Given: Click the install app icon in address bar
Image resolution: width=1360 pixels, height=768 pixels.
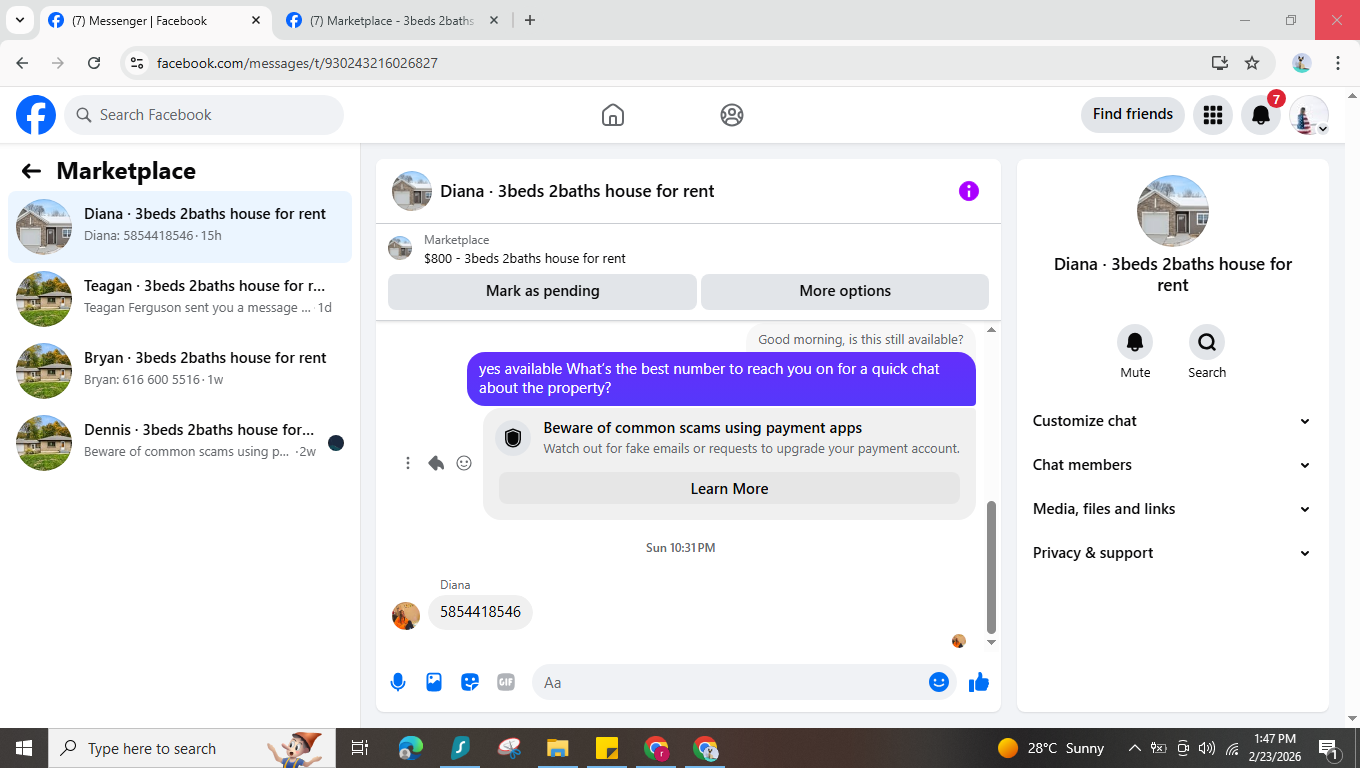Looking at the screenshot, I should pyautogui.click(x=1219, y=63).
